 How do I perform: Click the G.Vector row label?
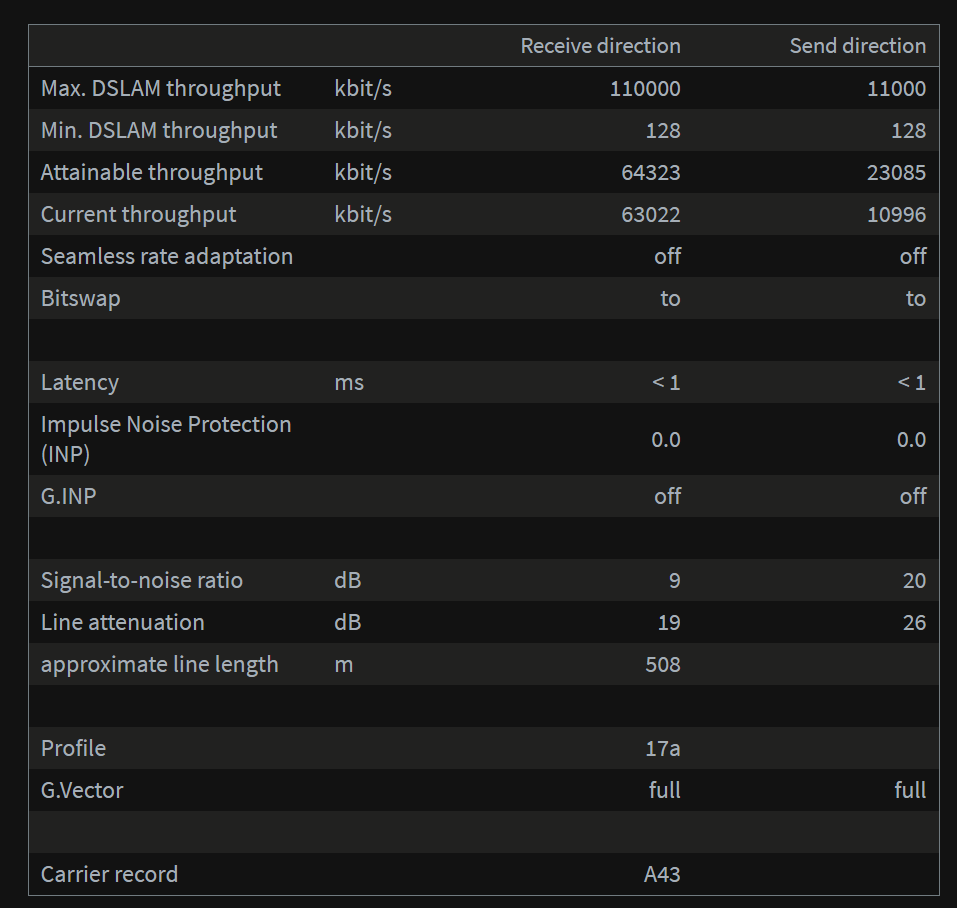click(82, 790)
